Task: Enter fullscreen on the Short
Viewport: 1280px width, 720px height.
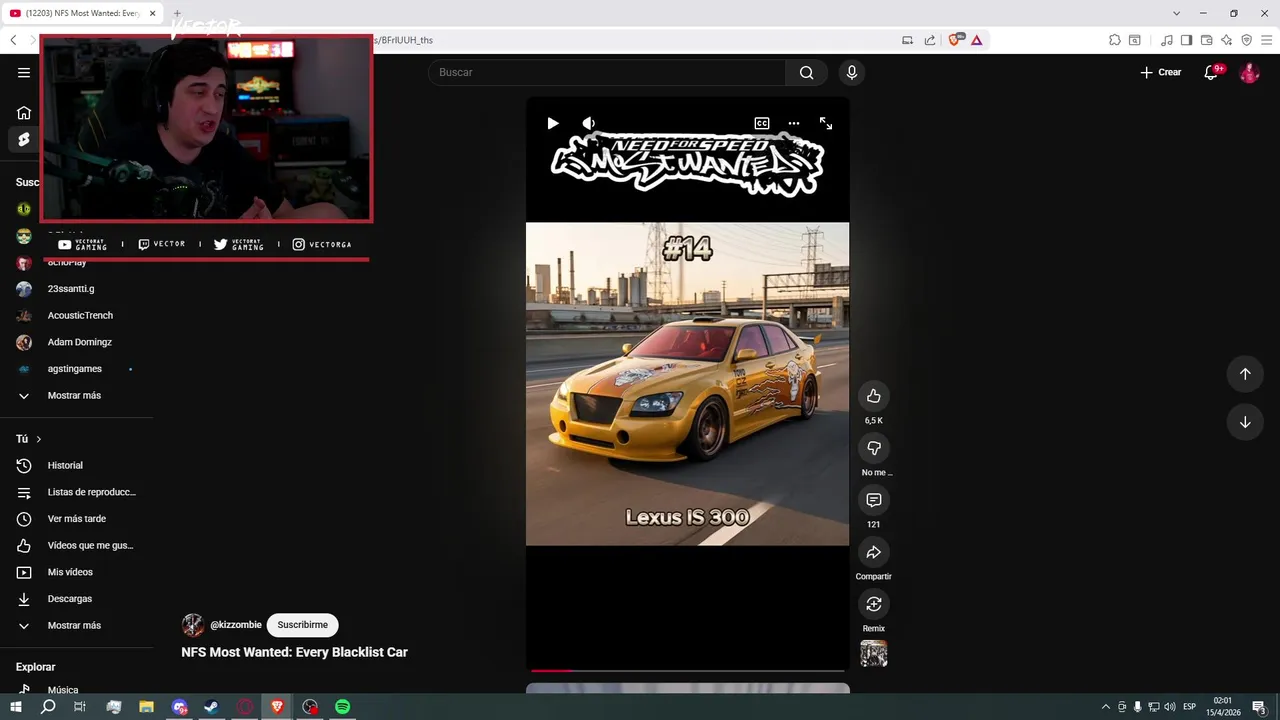Action: pos(826,123)
